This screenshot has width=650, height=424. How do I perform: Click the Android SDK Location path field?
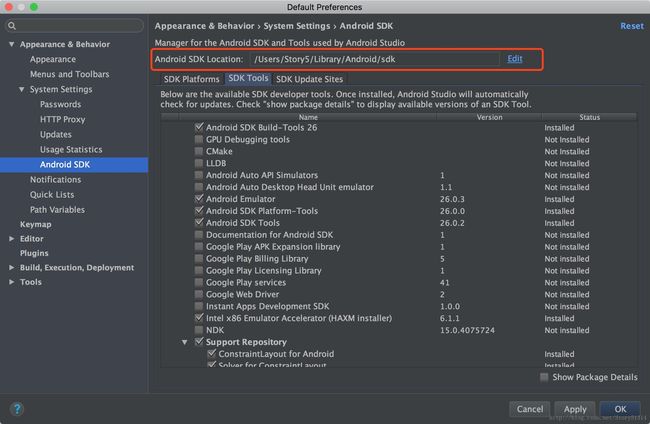click(374, 59)
